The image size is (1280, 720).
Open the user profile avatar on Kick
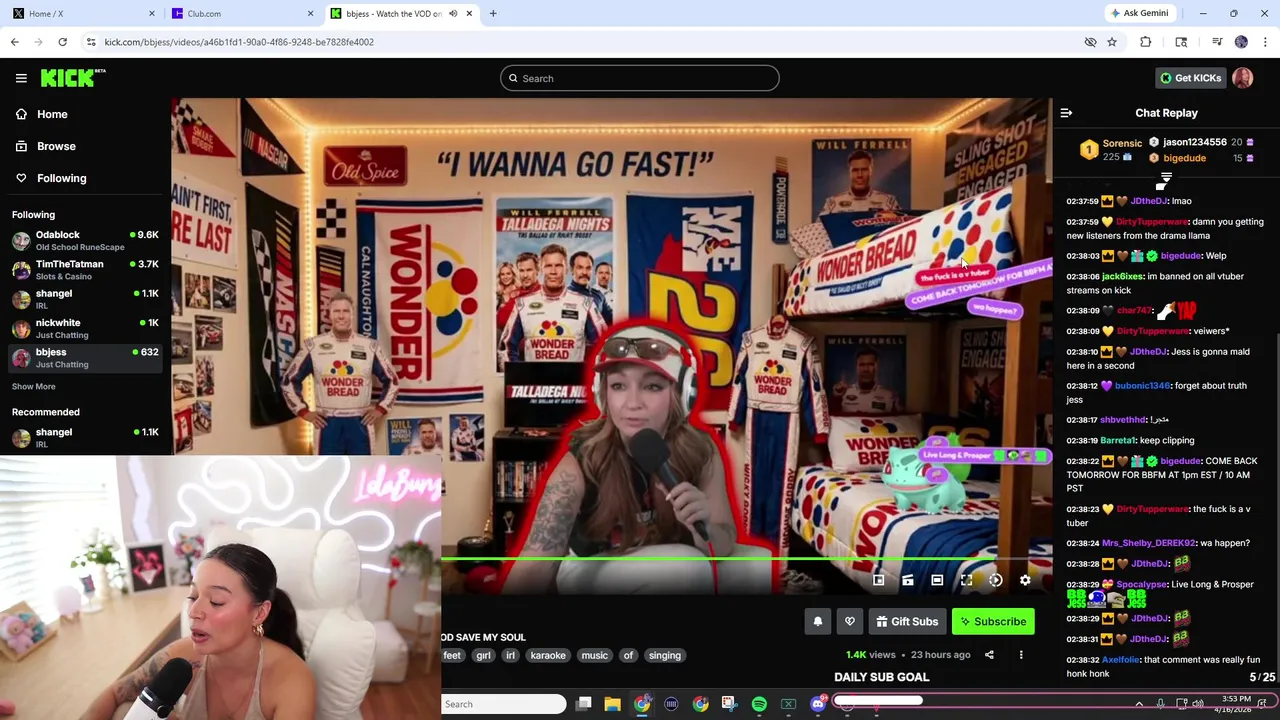tap(1242, 78)
